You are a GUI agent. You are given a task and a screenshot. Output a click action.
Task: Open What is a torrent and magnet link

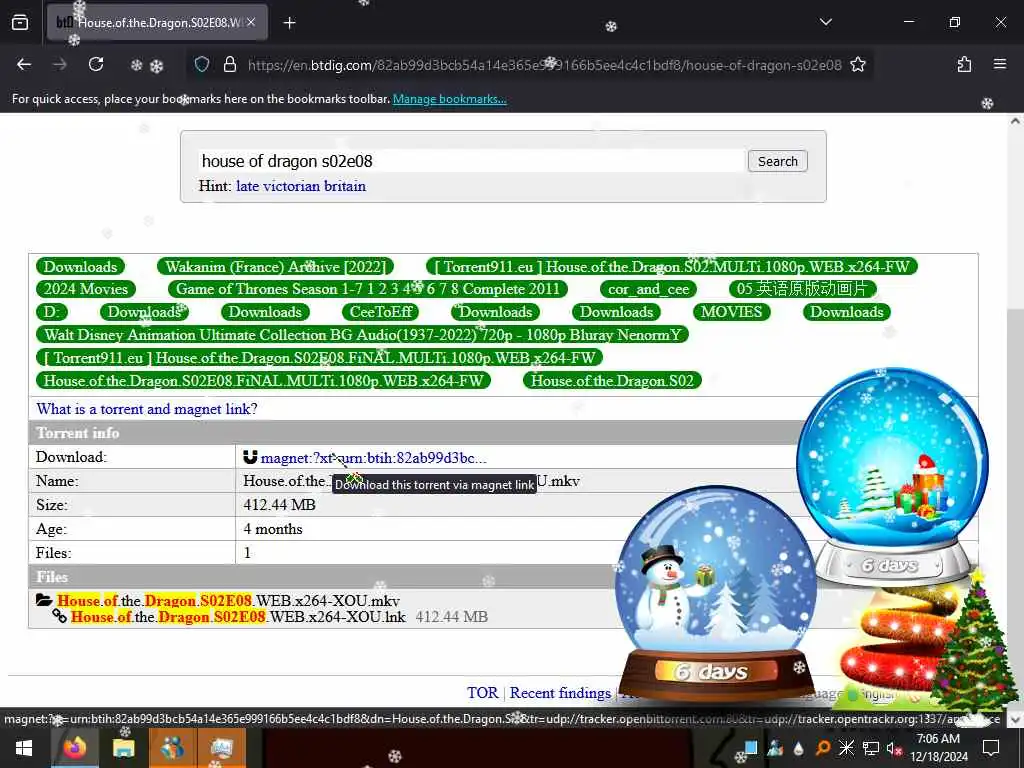coord(147,409)
